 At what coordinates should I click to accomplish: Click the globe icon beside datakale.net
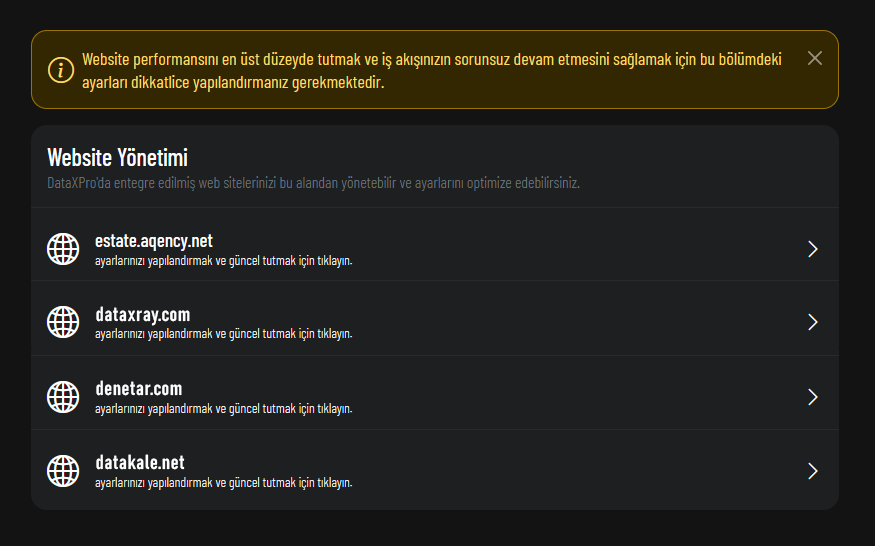(63, 470)
